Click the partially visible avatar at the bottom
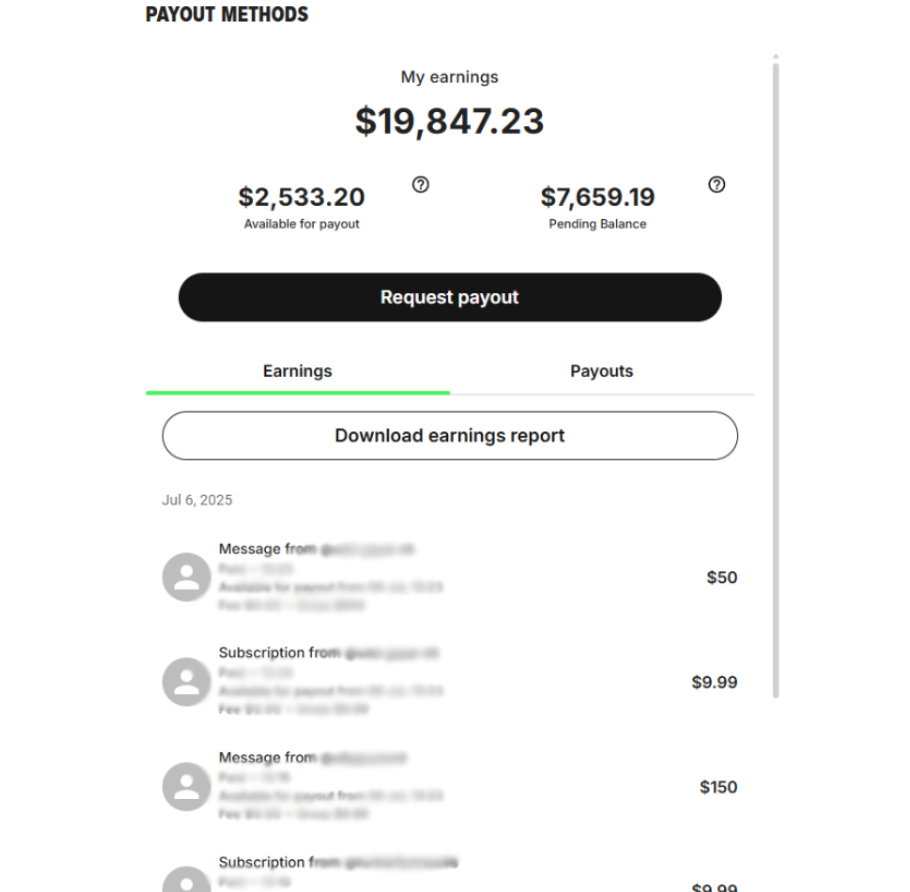This screenshot has width=910, height=892. tap(186, 881)
